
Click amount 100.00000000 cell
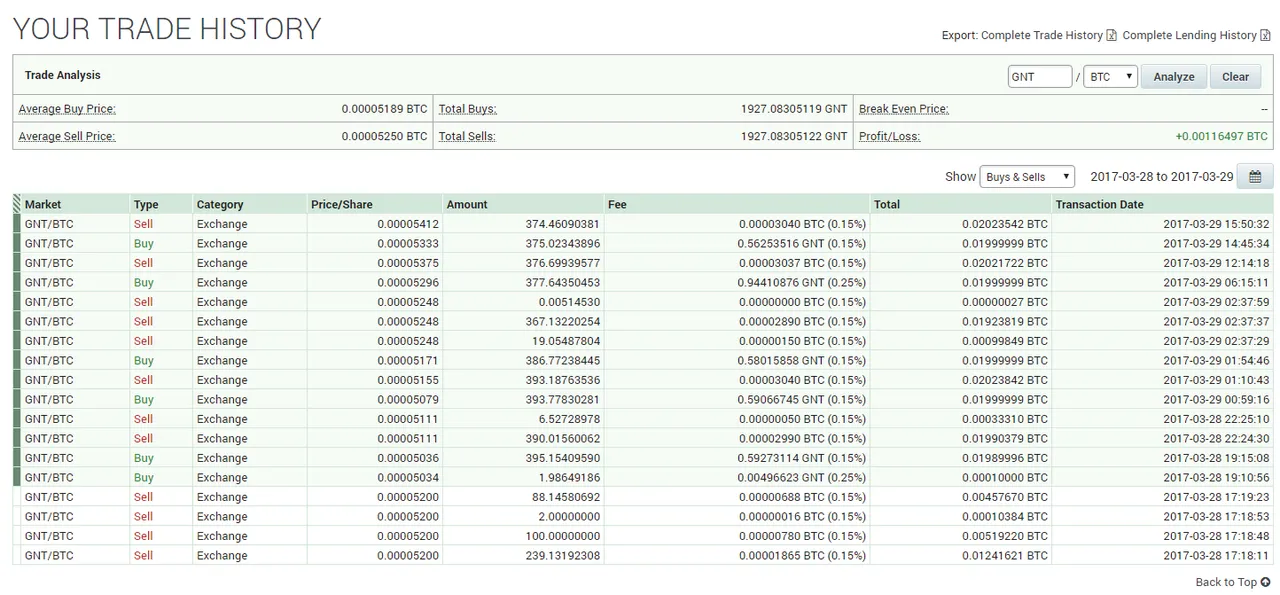563,536
